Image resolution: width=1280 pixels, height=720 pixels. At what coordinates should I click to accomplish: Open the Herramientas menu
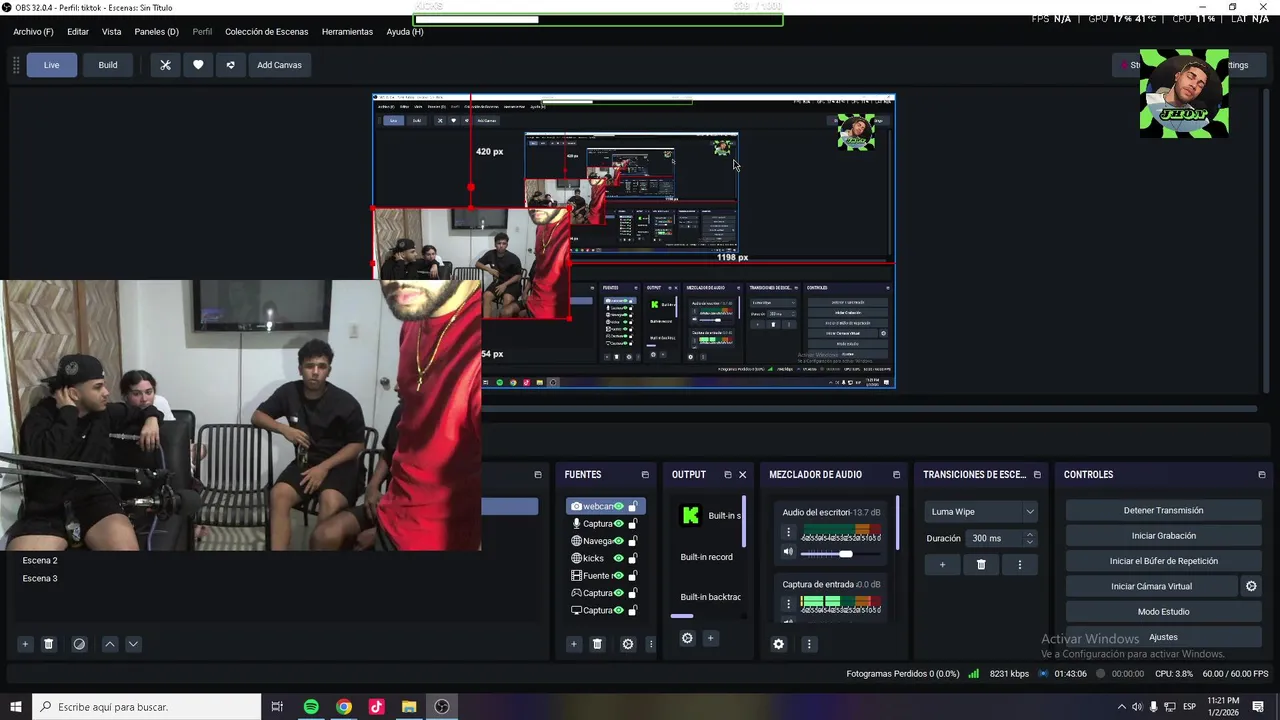pos(347,32)
